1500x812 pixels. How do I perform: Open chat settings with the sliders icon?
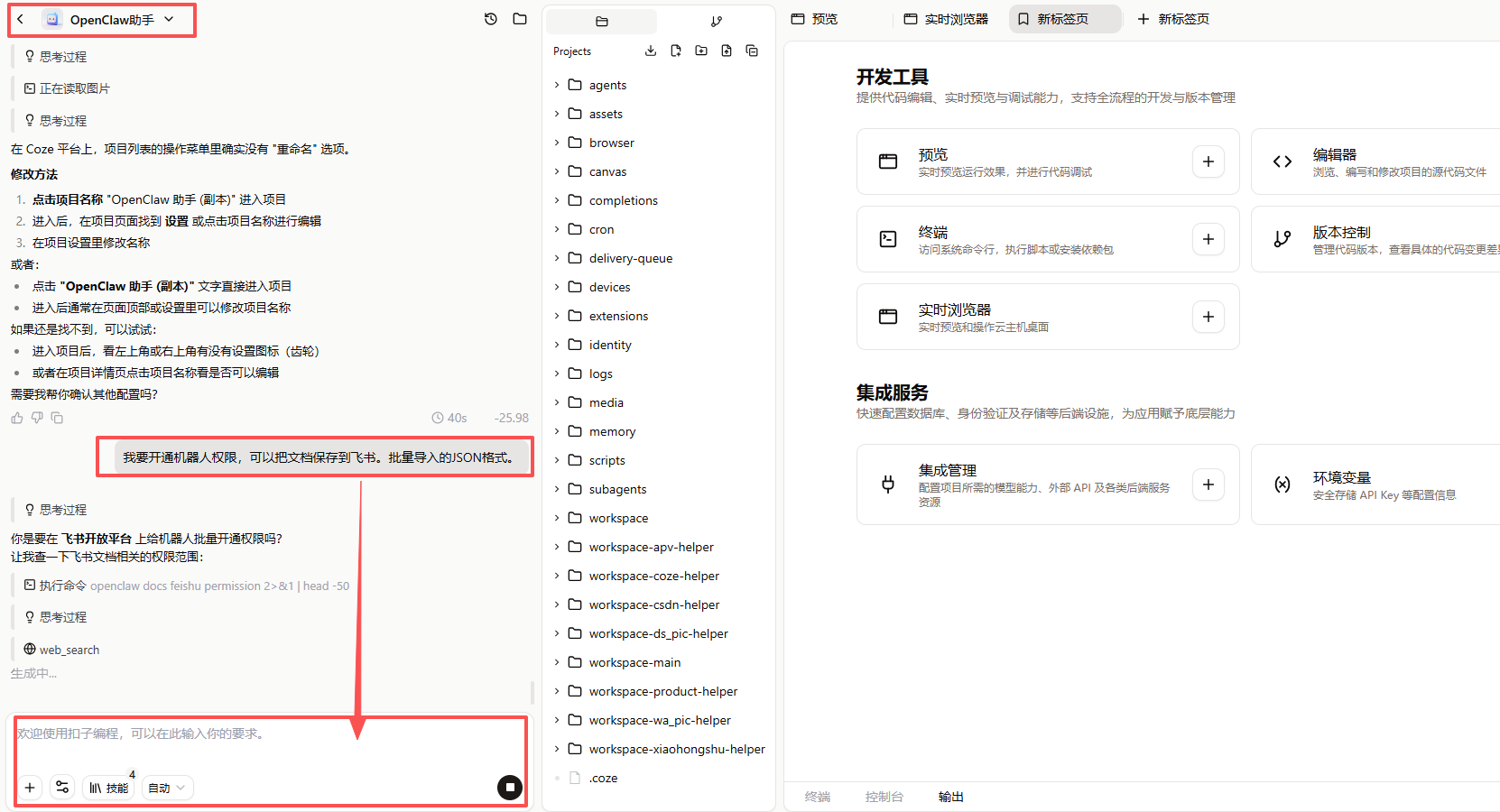(61, 787)
